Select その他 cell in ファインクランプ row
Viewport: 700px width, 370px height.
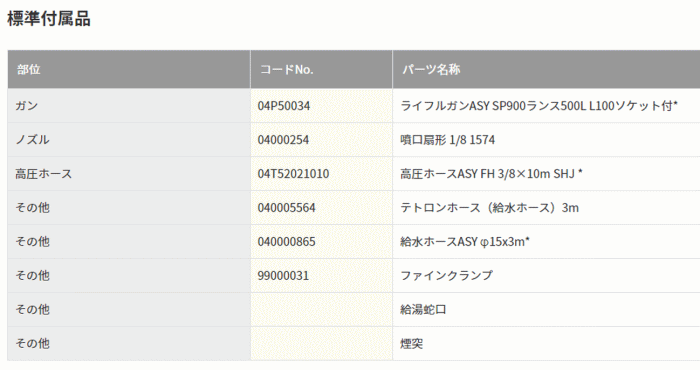click(x=129, y=275)
